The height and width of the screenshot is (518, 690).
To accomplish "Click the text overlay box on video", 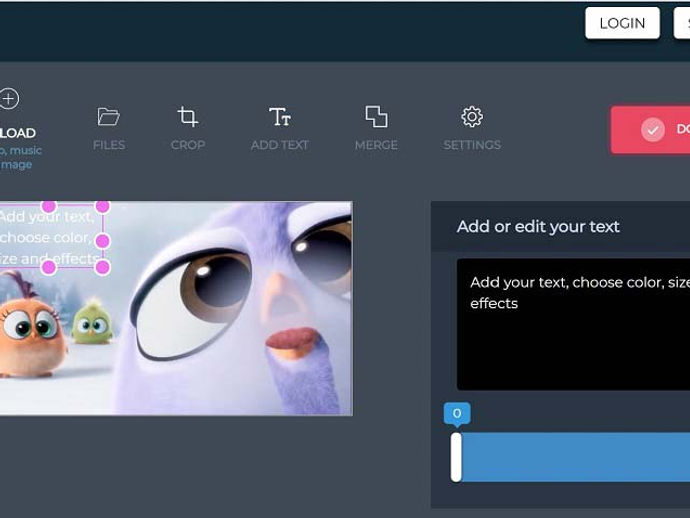I will [x=51, y=237].
